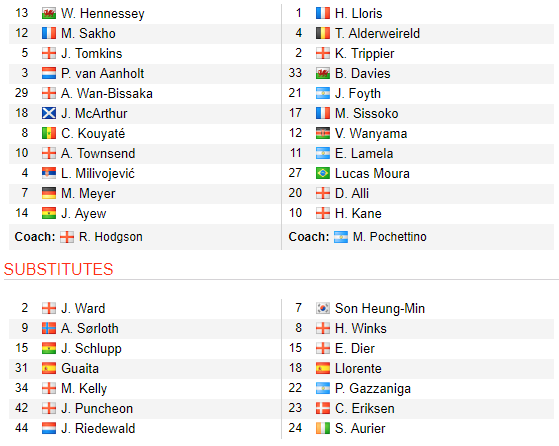The image size is (559, 446).
Task: Click the Denmark flag next to C. Eriksen
Action: point(323,408)
